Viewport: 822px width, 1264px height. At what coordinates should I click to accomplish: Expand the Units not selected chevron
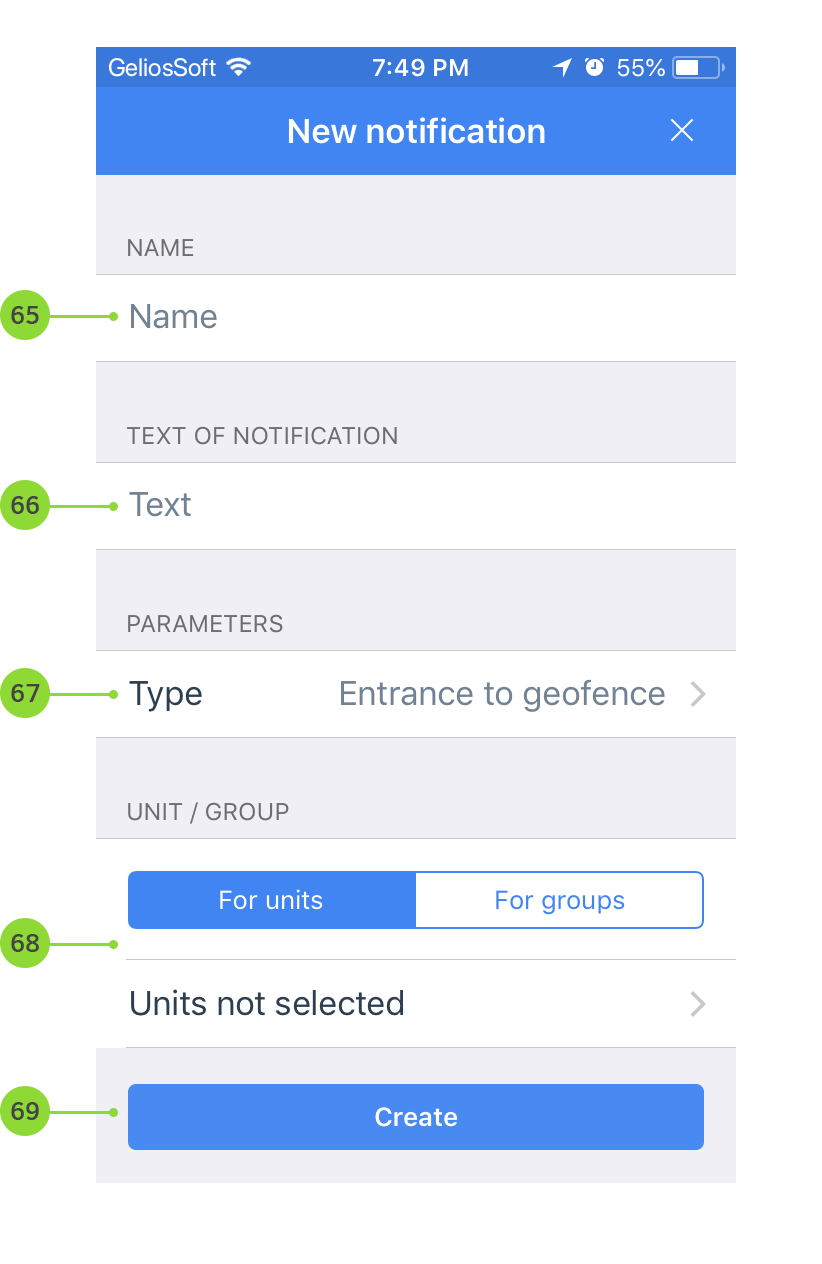[698, 1004]
